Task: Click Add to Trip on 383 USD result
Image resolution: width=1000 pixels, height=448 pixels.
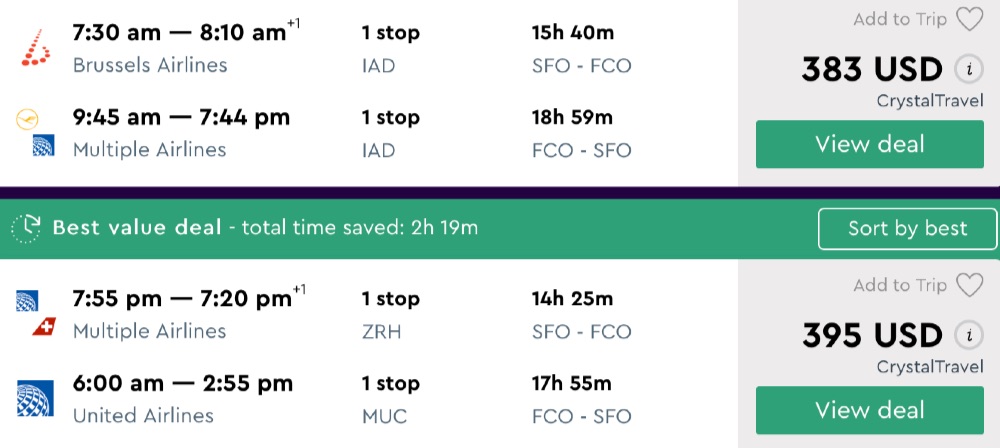Action: [x=899, y=20]
